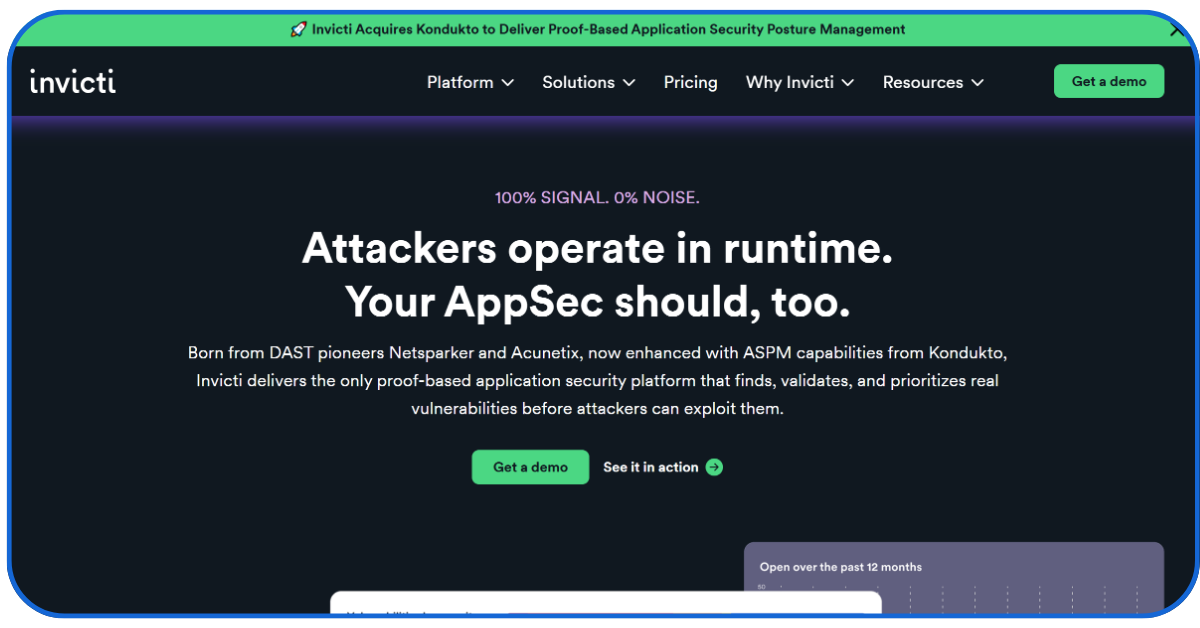The width and height of the screenshot is (1200, 628).
Task: Select Pricing in the navigation bar
Action: tap(690, 83)
